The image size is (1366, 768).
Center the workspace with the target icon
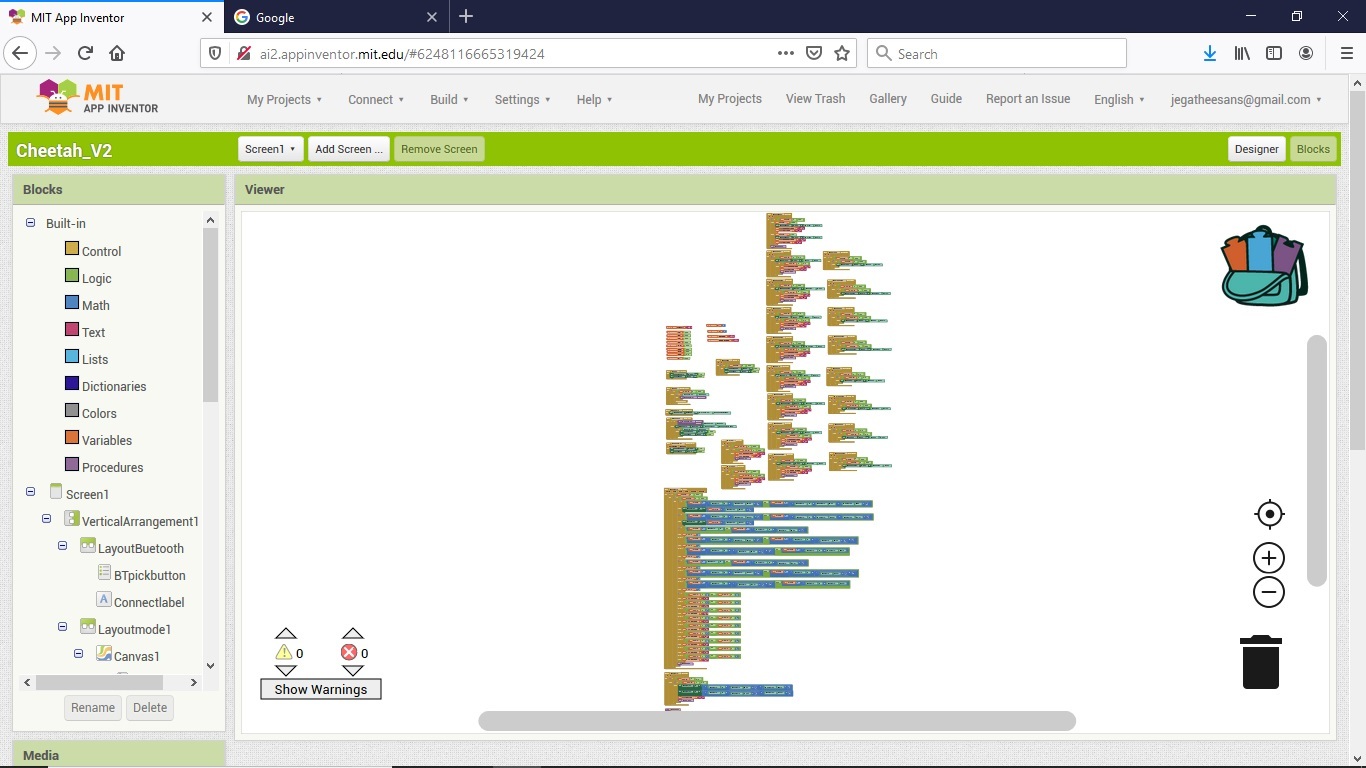[x=1269, y=514]
